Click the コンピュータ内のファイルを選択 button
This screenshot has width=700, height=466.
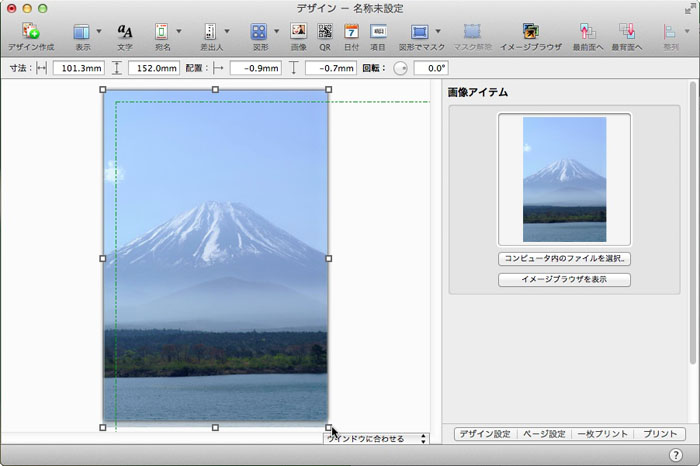(x=564, y=259)
